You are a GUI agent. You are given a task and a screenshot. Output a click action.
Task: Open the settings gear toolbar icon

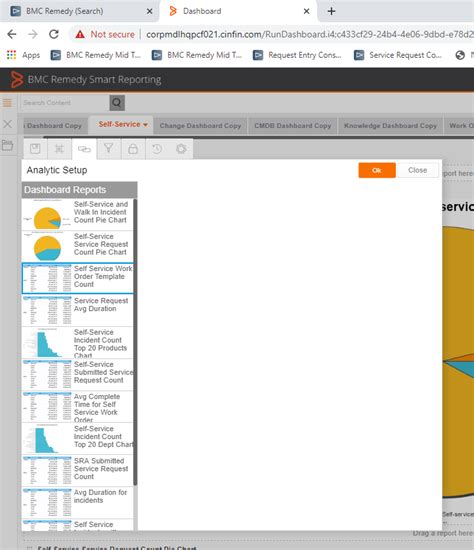point(181,149)
